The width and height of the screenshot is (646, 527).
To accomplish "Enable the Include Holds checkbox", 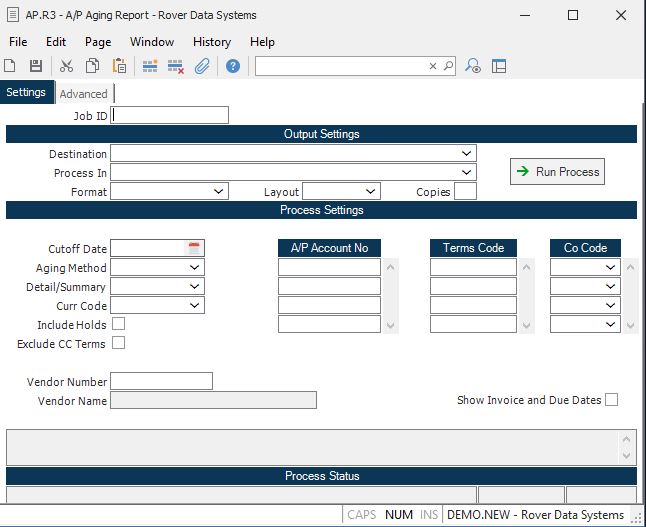I will [119, 324].
